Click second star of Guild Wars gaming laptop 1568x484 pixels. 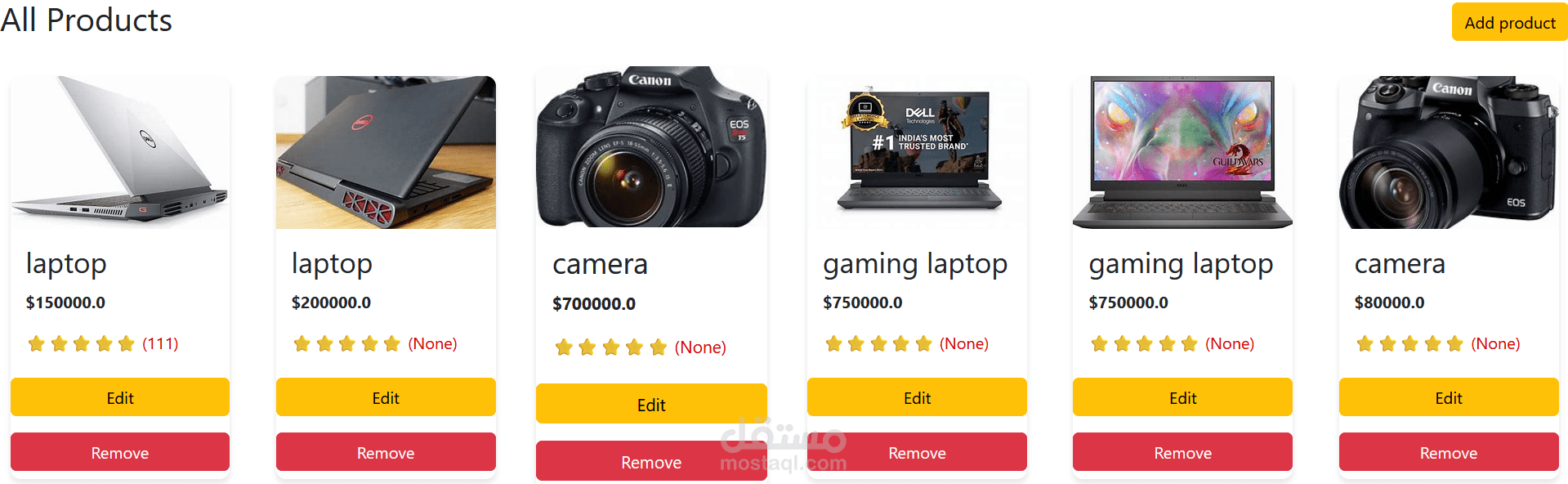[x=1122, y=343]
